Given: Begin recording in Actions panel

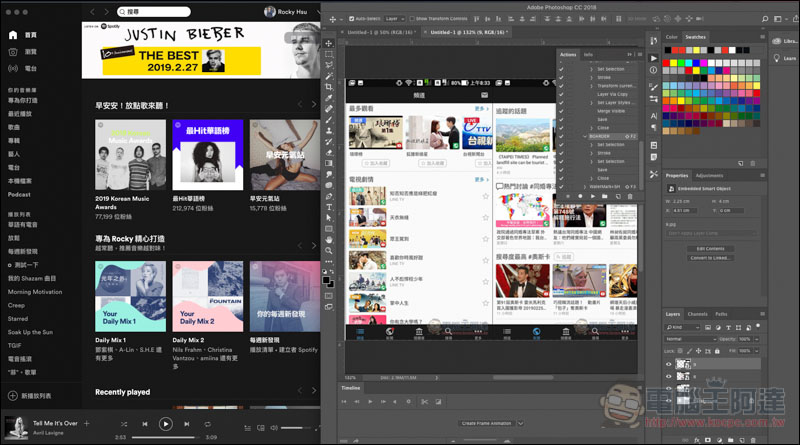Looking at the screenshot, I should click(x=580, y=196).
